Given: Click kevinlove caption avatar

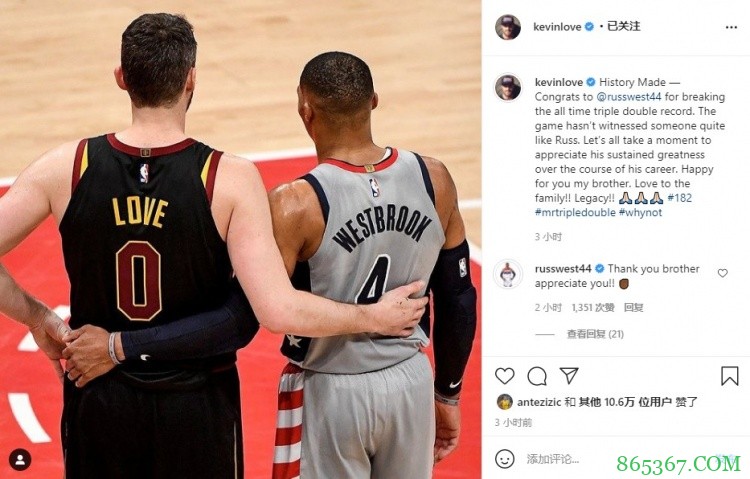Looking at the screenshot, I should tap(508, 87).
